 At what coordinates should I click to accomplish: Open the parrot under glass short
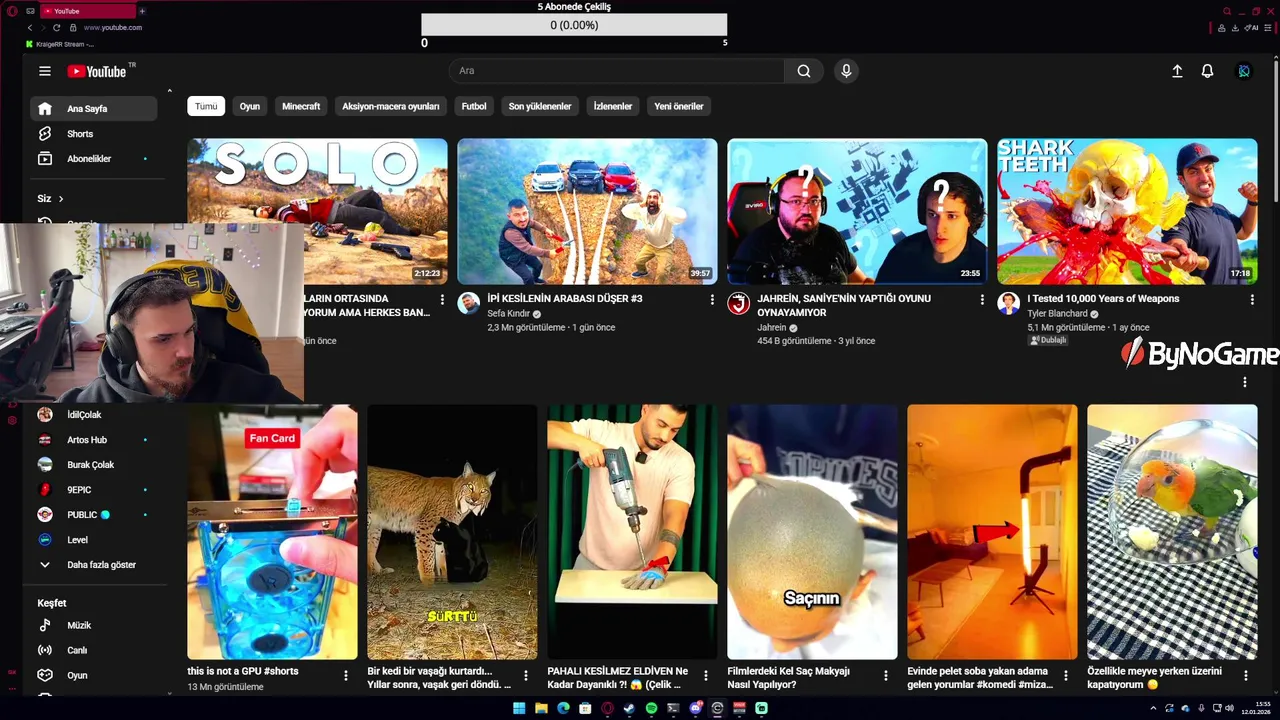(x=1172, y=532)
